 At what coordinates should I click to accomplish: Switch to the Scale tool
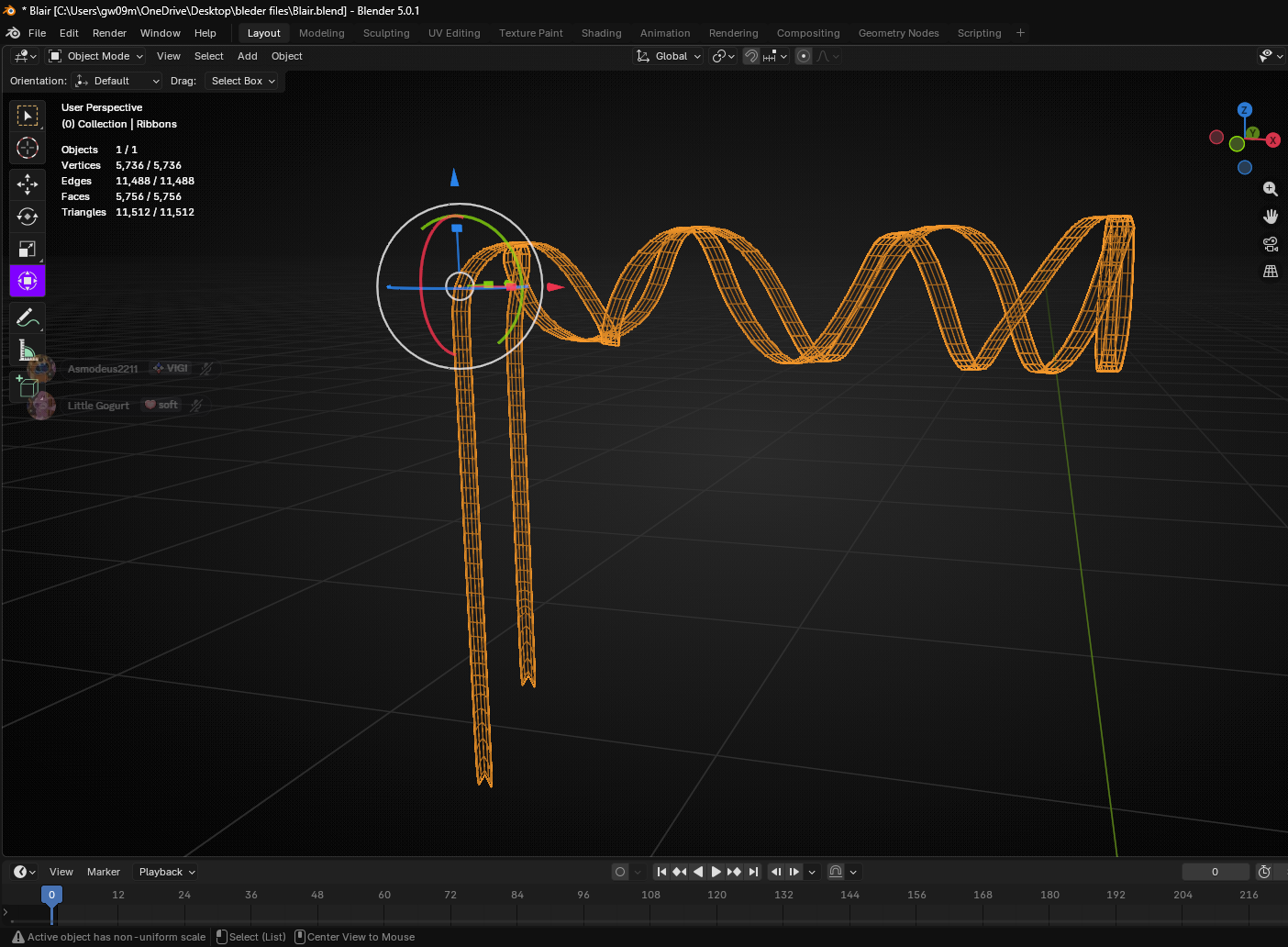click(28, 249)
